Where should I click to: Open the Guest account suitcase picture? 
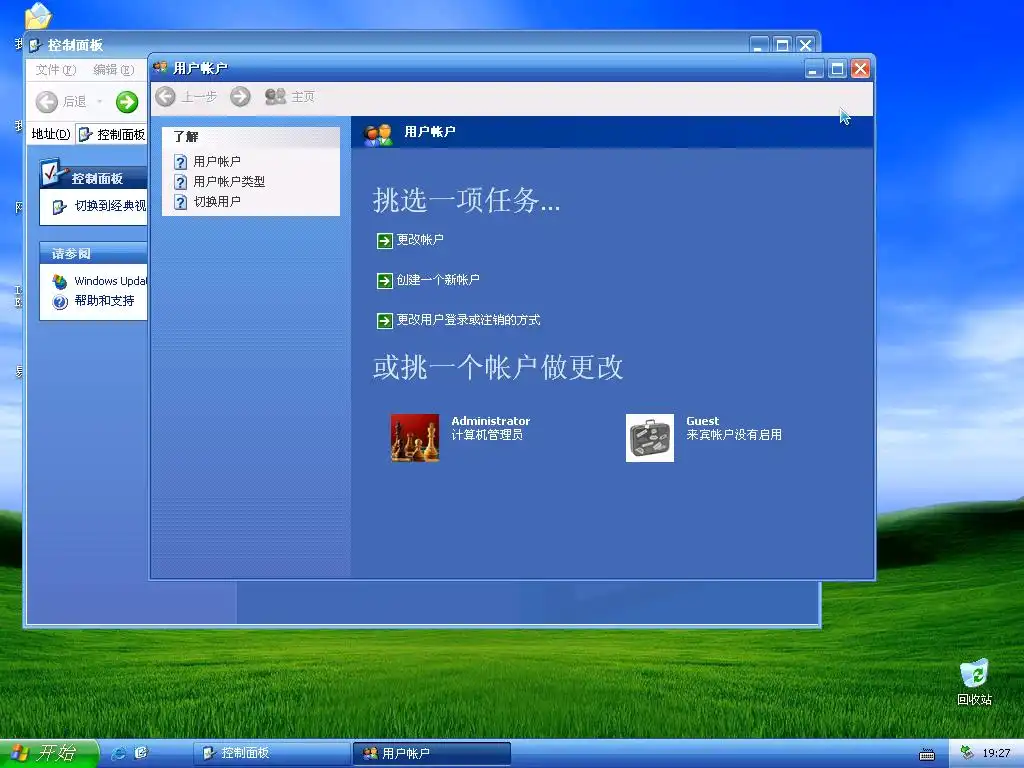pos(650,438)
